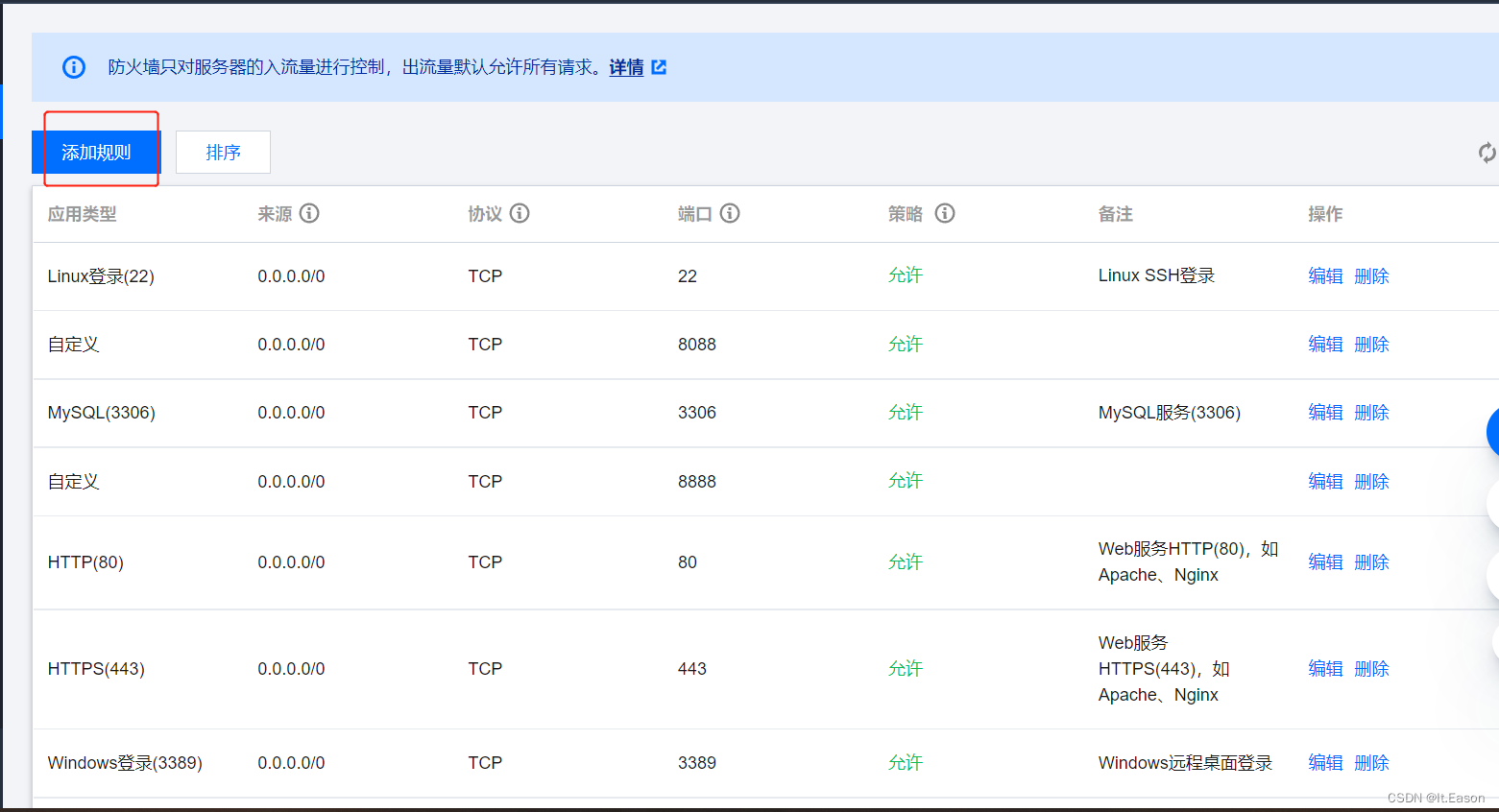Image resolution: width=1499 pixels, height=812 pixels.
Task: Click the 备注 column header
Action: pyautogui.click(x=1115, y=214)
